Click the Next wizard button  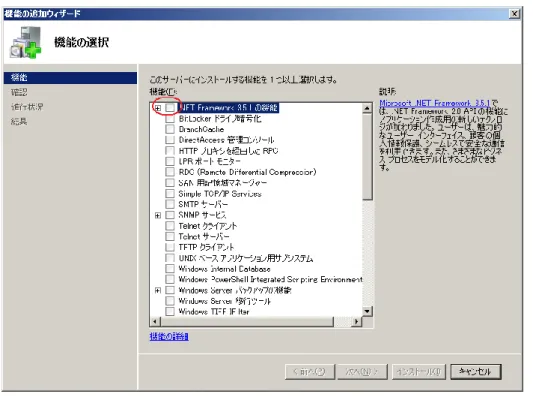pyautogui.click(x=362, y=372)
